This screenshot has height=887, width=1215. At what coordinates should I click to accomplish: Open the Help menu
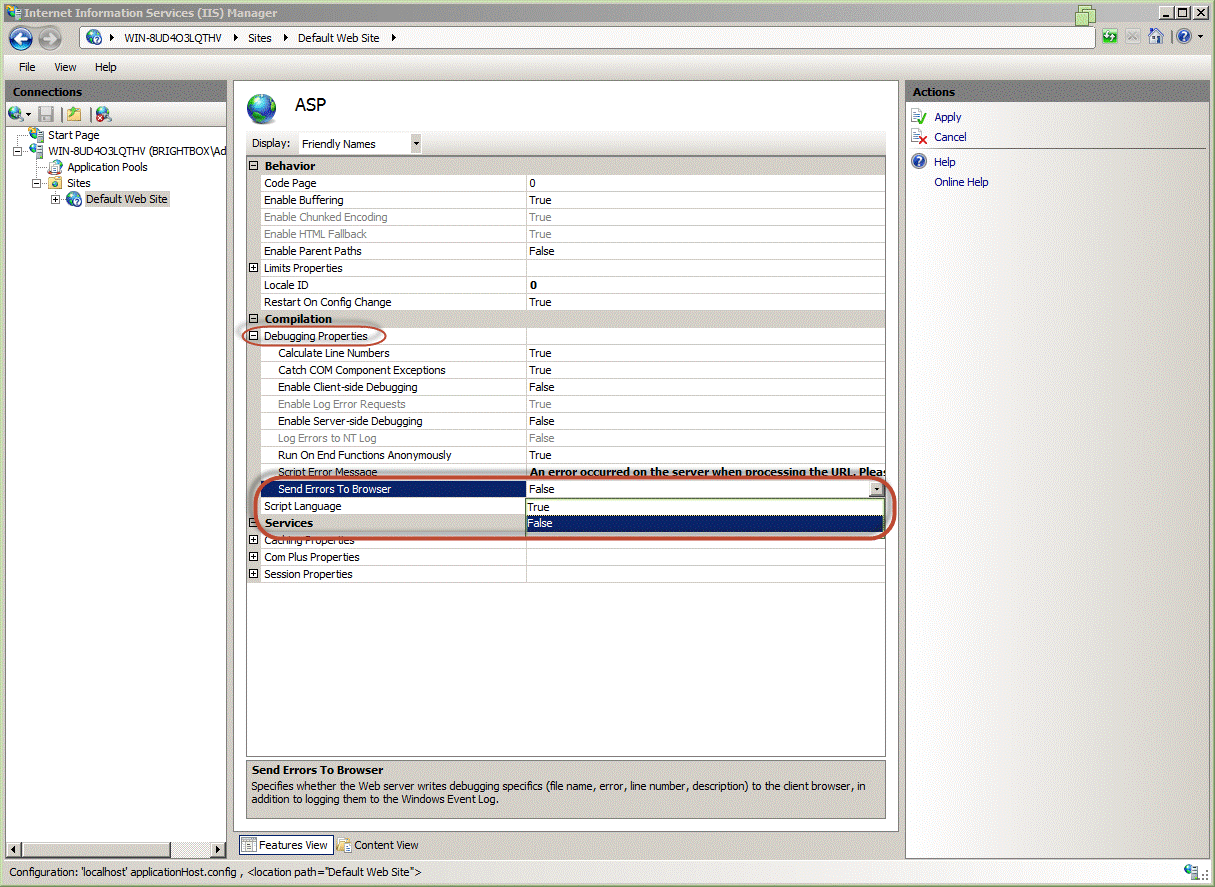pyautogui.click(x=106, y=67)
